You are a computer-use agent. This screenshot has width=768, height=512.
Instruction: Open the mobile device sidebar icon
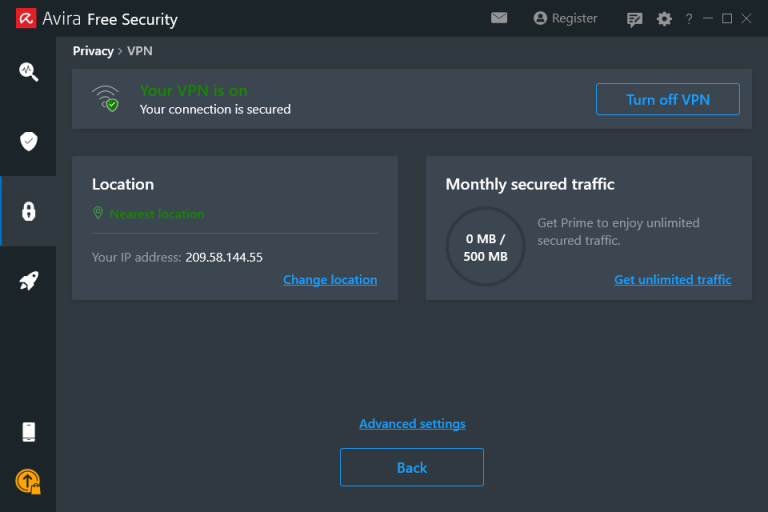(x=28, y=432)
